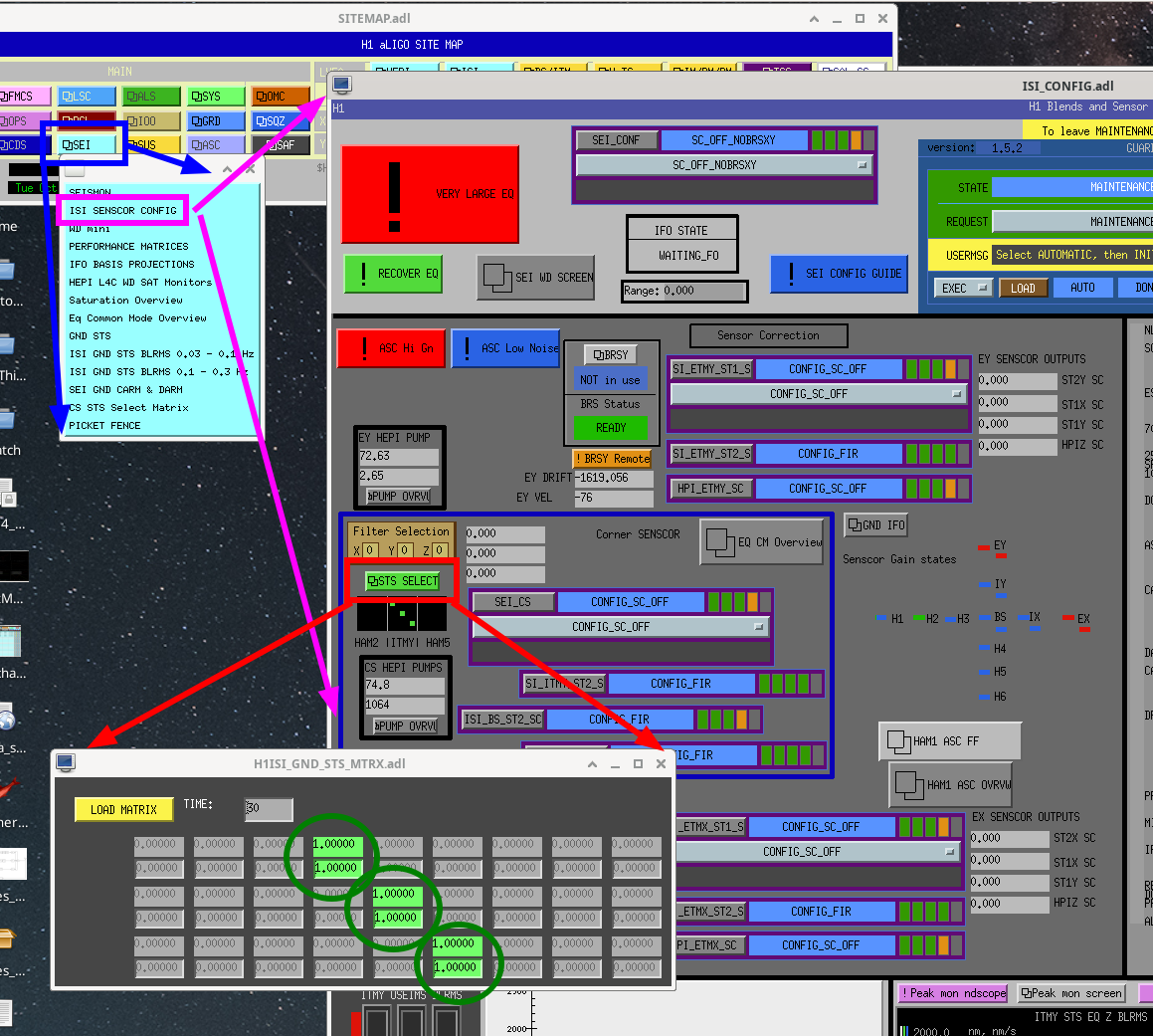Click the matrix TIME input field
Image resolution: width=1153 pixels, height=1036 pixels.
click(x=268, y=808)
